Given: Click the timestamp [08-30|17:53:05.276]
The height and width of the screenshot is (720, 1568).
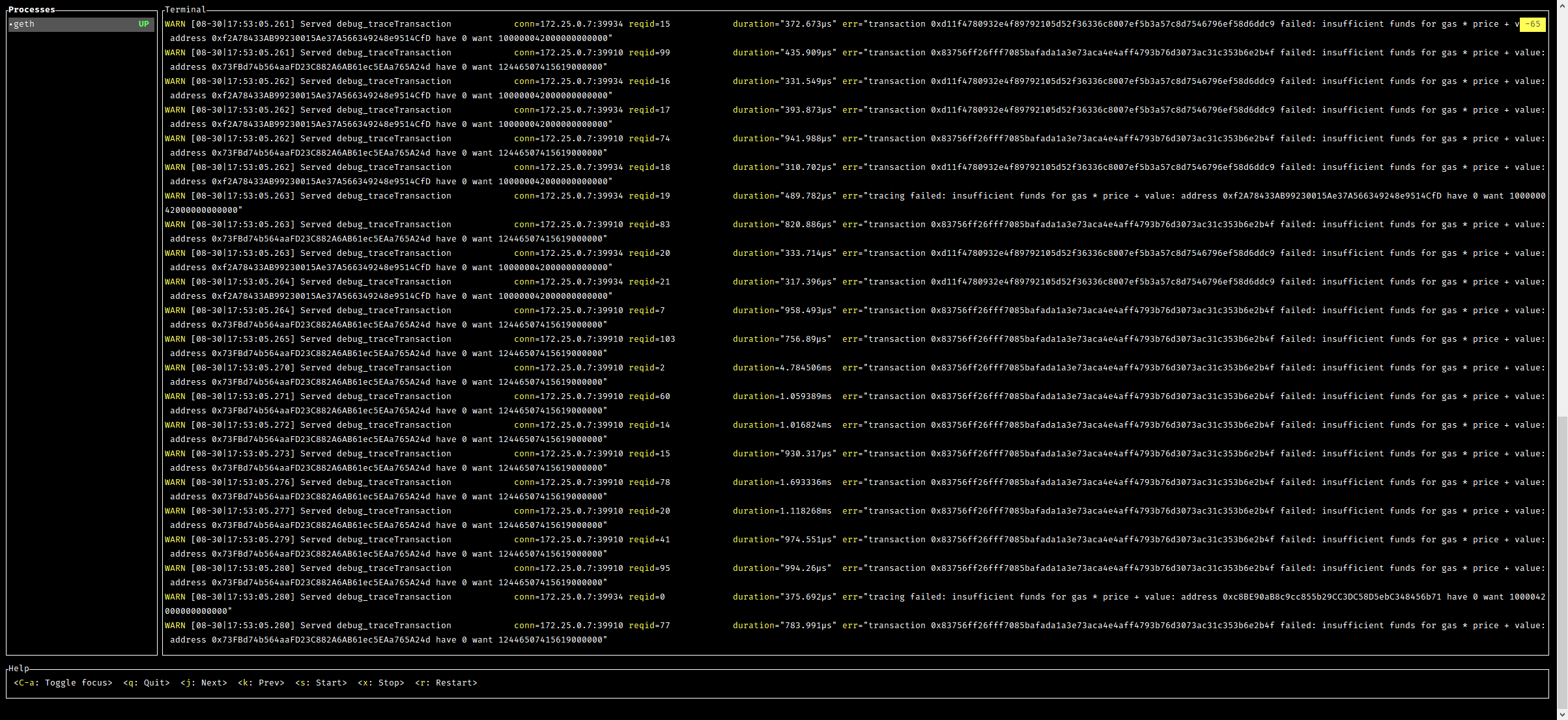Looking at the screenshot, I should (243, 482).
